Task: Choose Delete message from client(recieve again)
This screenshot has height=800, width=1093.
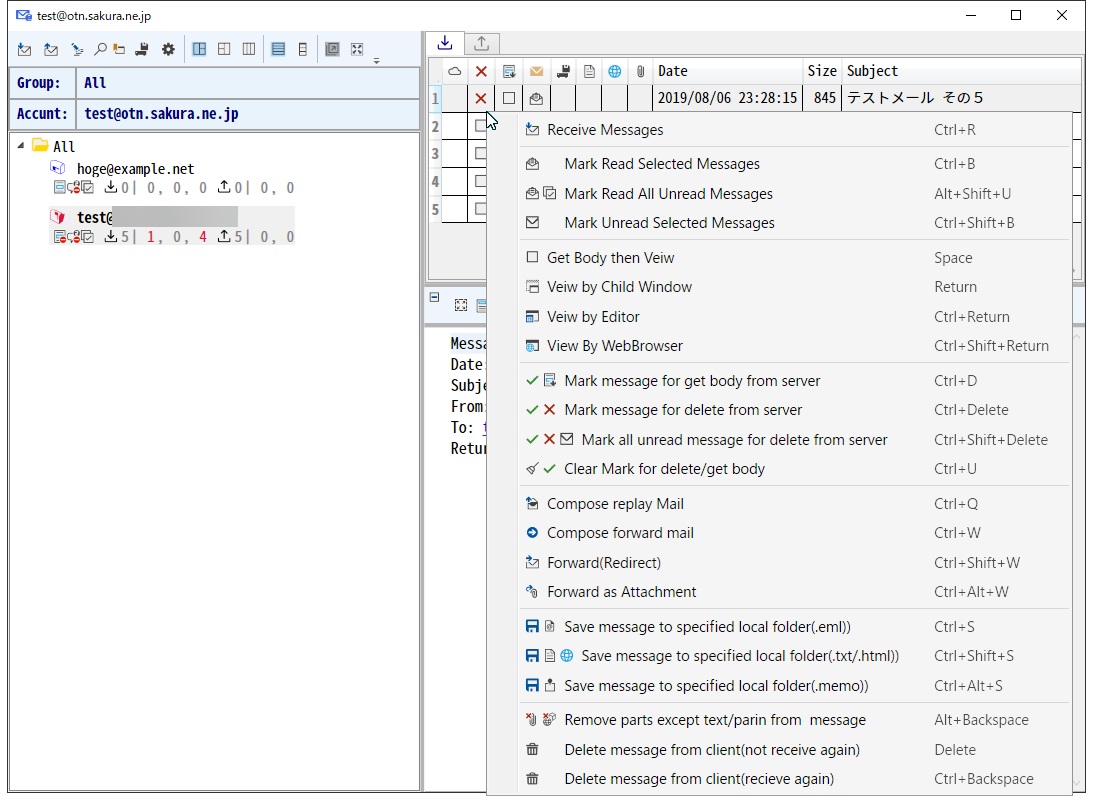Action: pos(795,779)
